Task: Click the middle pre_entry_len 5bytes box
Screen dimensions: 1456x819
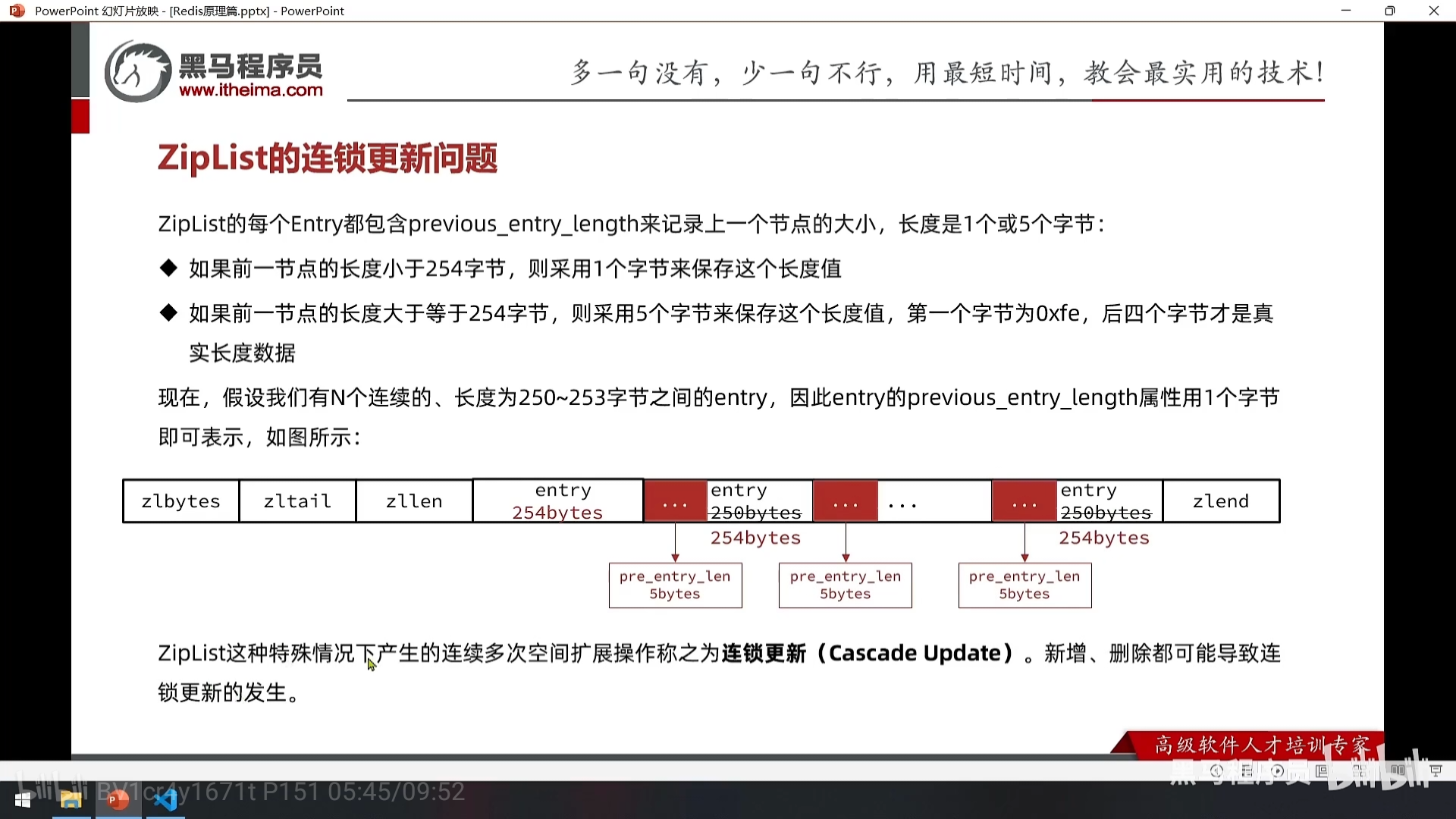Action: pos(846,585)
